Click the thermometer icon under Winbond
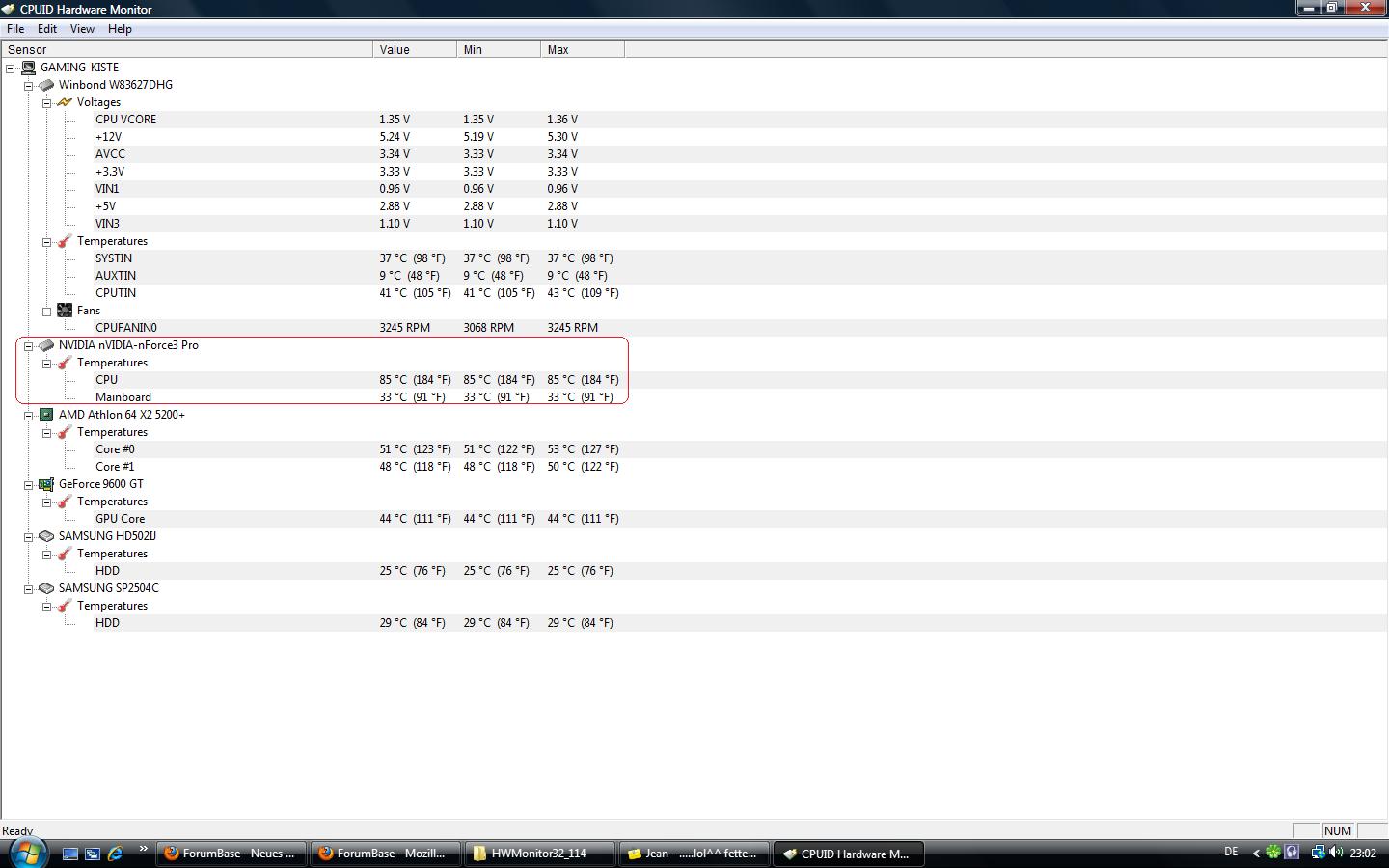The image size is (1389, 868). [x=65, y=241]
